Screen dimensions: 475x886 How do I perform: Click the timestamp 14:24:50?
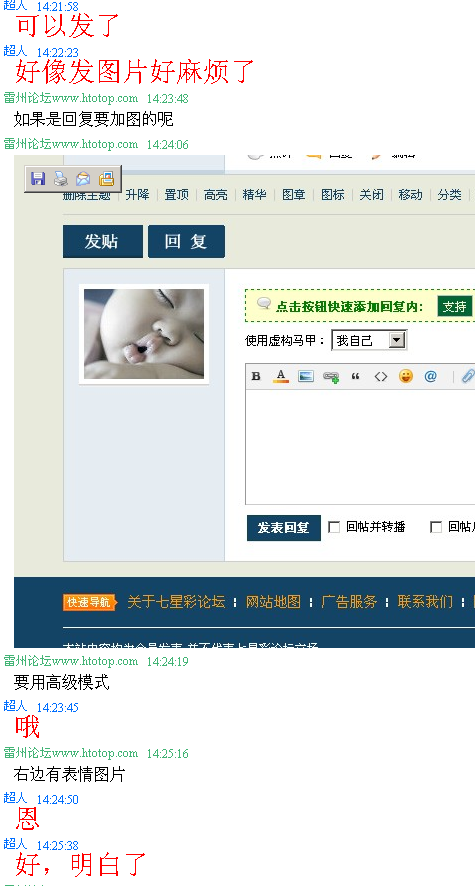pyautogui.click(x=58, y=799)
